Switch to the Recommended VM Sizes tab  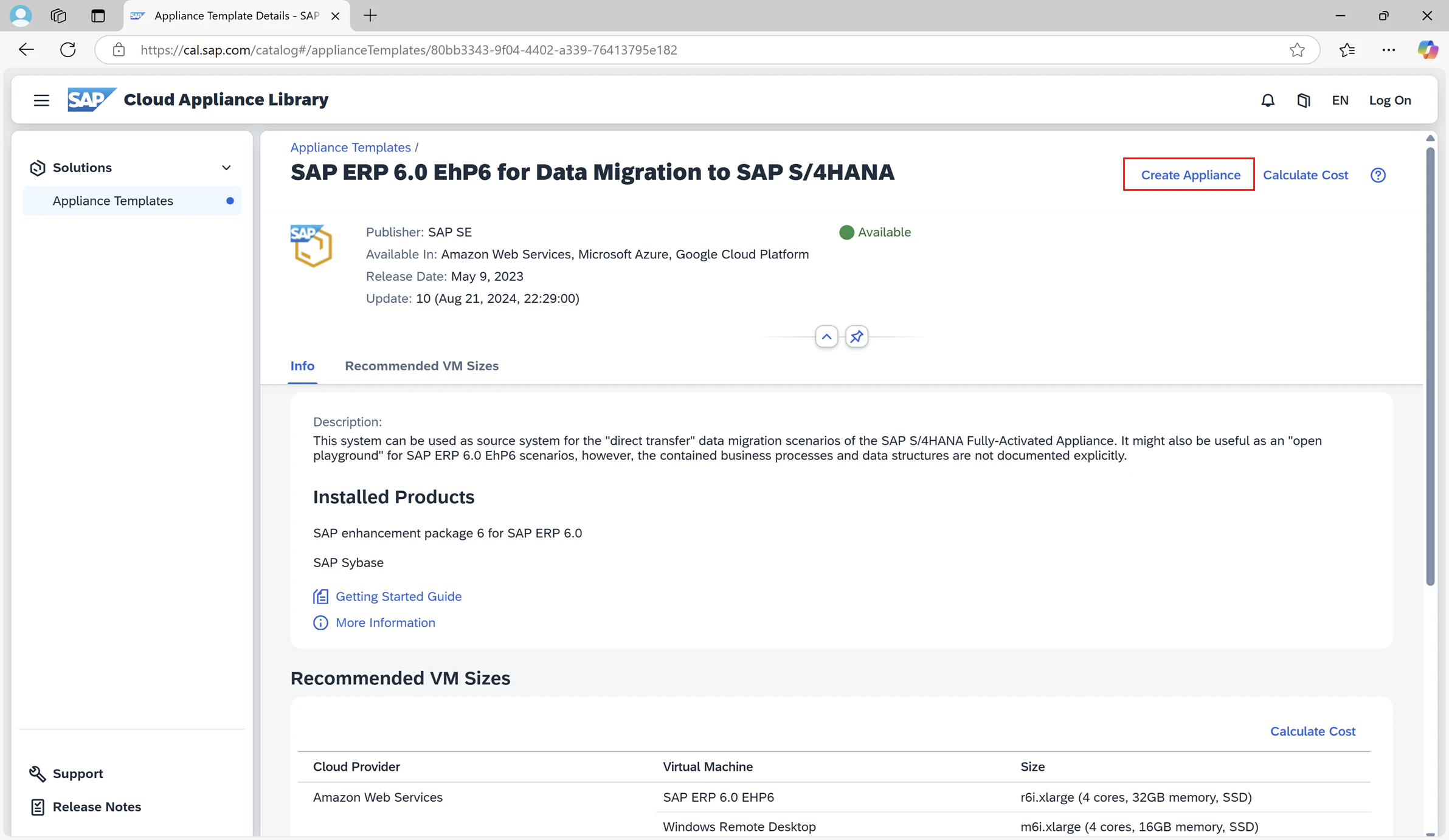pos(421,366)
